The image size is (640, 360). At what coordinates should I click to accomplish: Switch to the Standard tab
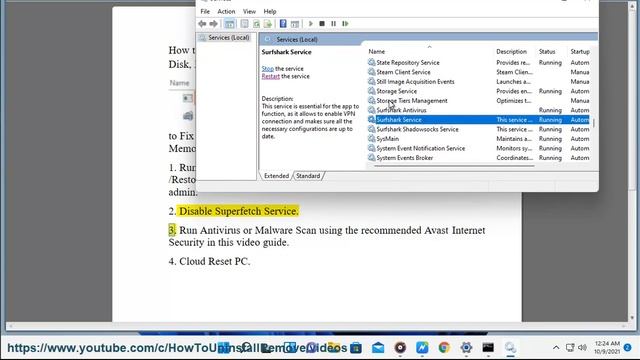tap(308, 176)
